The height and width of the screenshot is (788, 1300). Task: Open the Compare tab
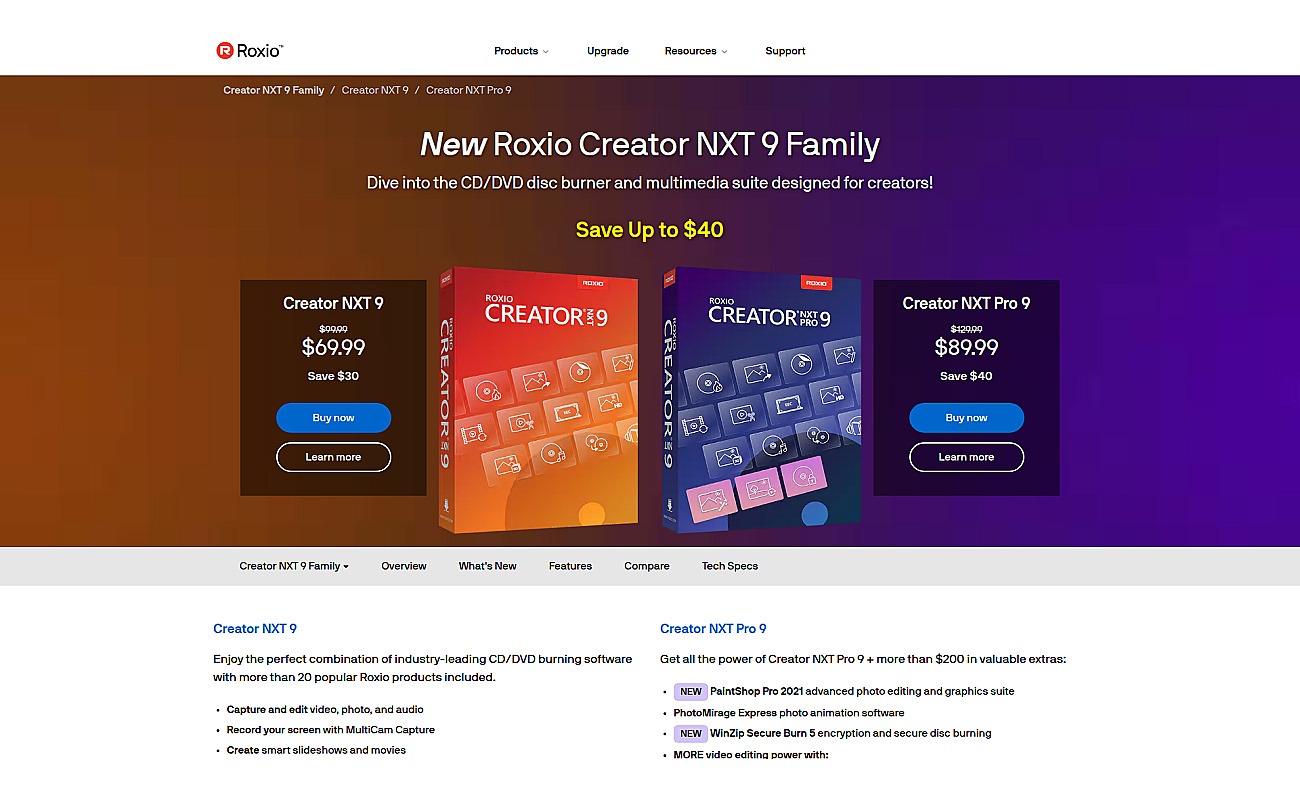pos(647,566)
